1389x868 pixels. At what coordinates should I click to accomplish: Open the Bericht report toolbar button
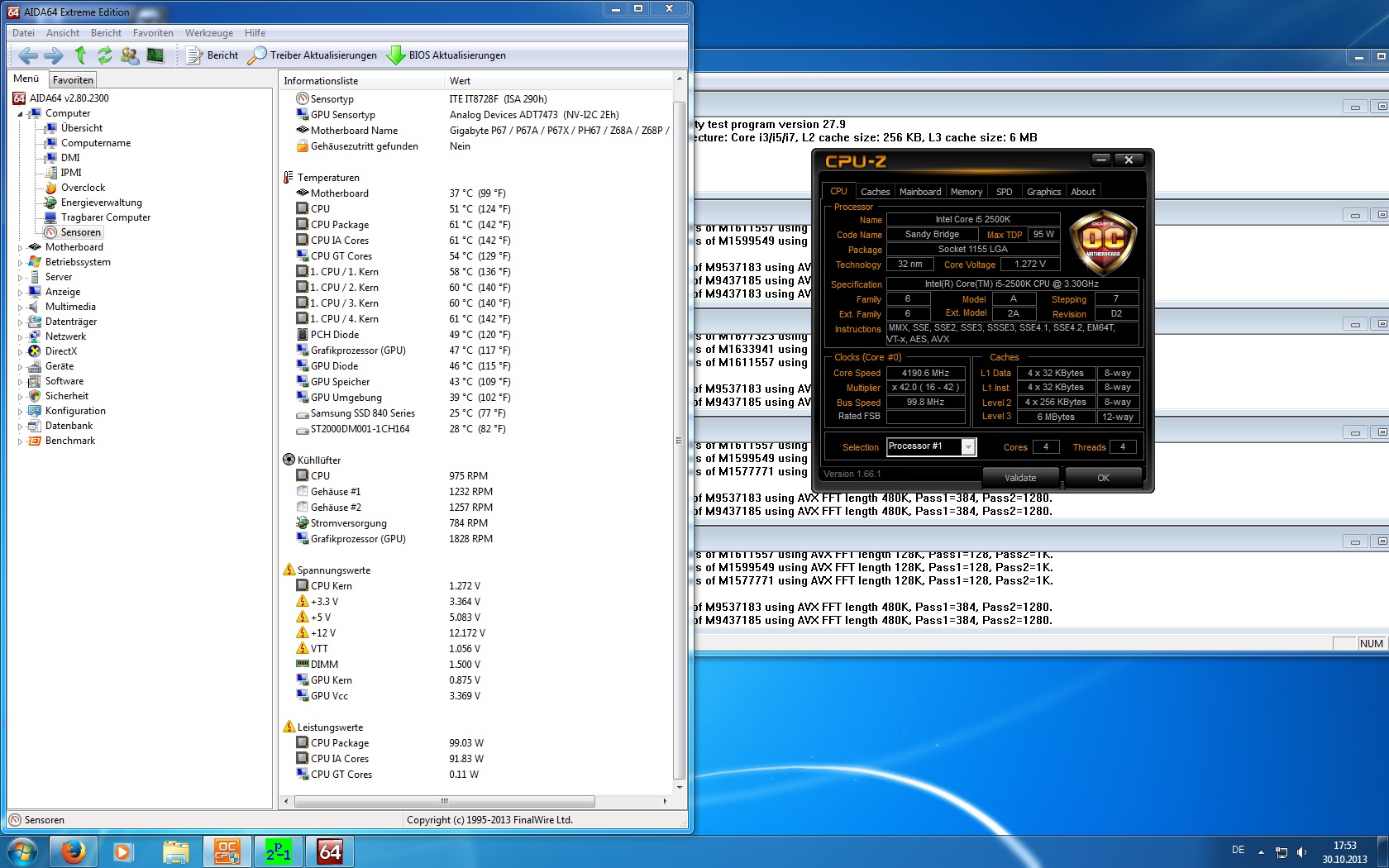212,55
